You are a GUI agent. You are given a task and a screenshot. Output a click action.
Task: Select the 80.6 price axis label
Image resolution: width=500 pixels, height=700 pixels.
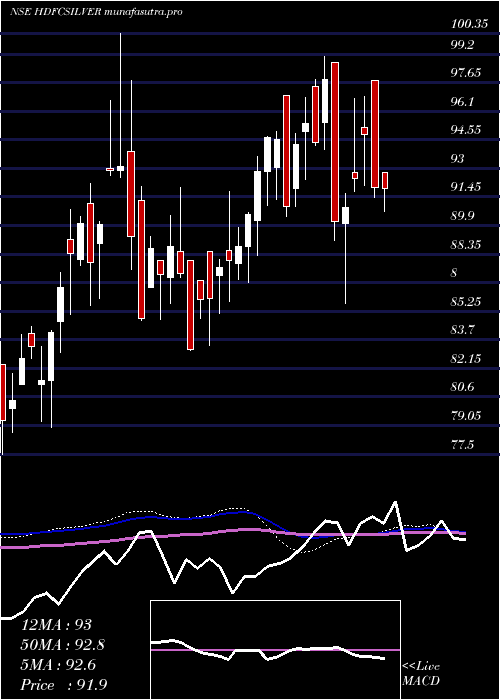coord(463,387)
